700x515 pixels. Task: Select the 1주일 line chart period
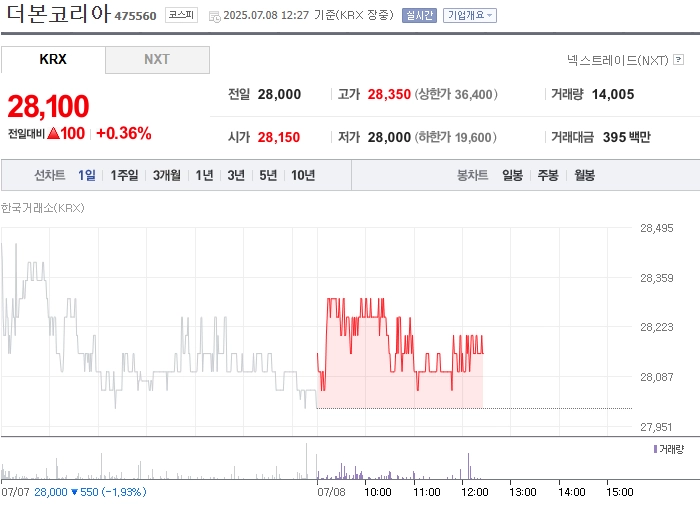coord(124,175)
